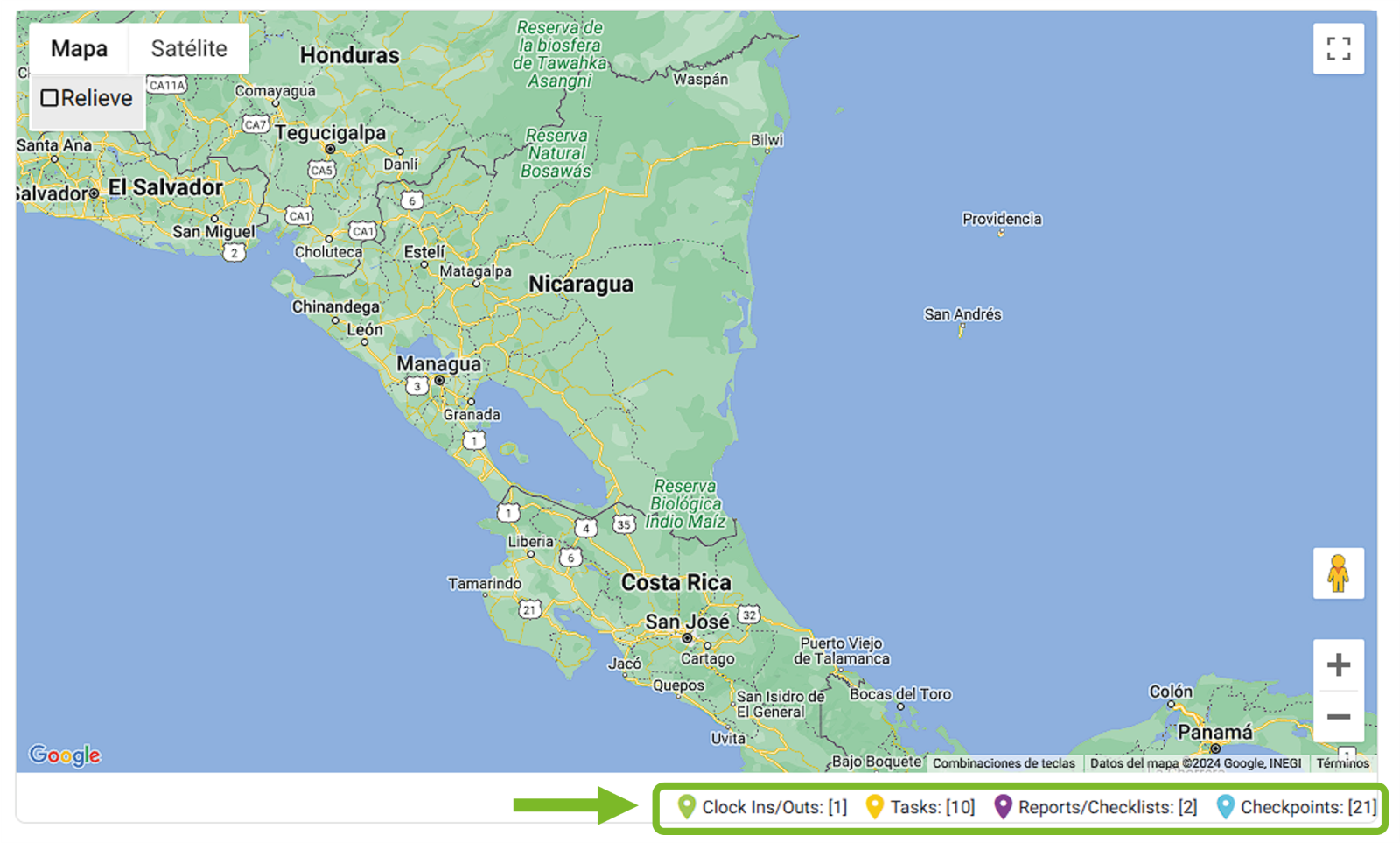
Task: Click the Costa Rica country label
Action: (x=675, y=582)
